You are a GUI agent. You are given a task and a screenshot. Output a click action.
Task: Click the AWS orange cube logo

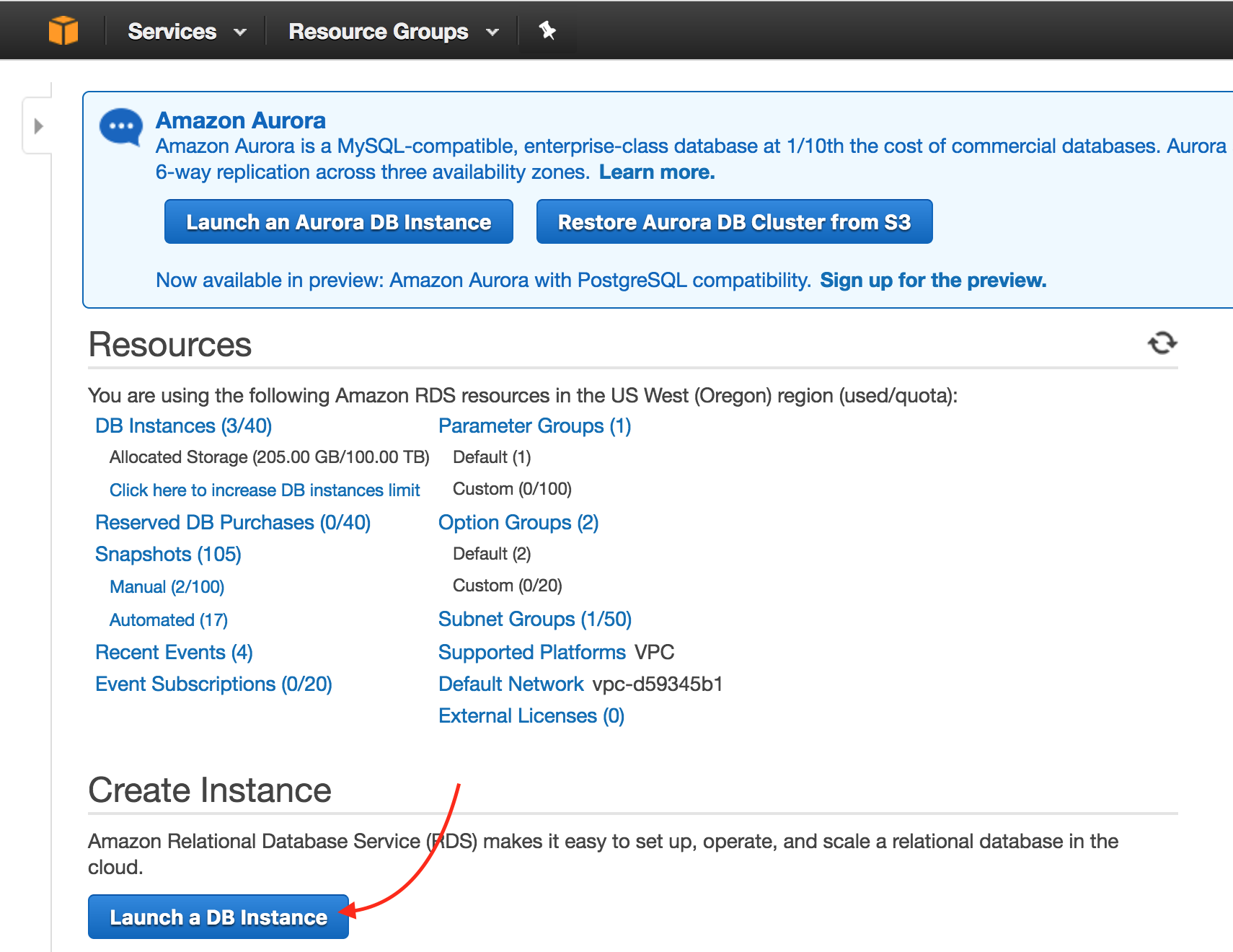point(63,30)
